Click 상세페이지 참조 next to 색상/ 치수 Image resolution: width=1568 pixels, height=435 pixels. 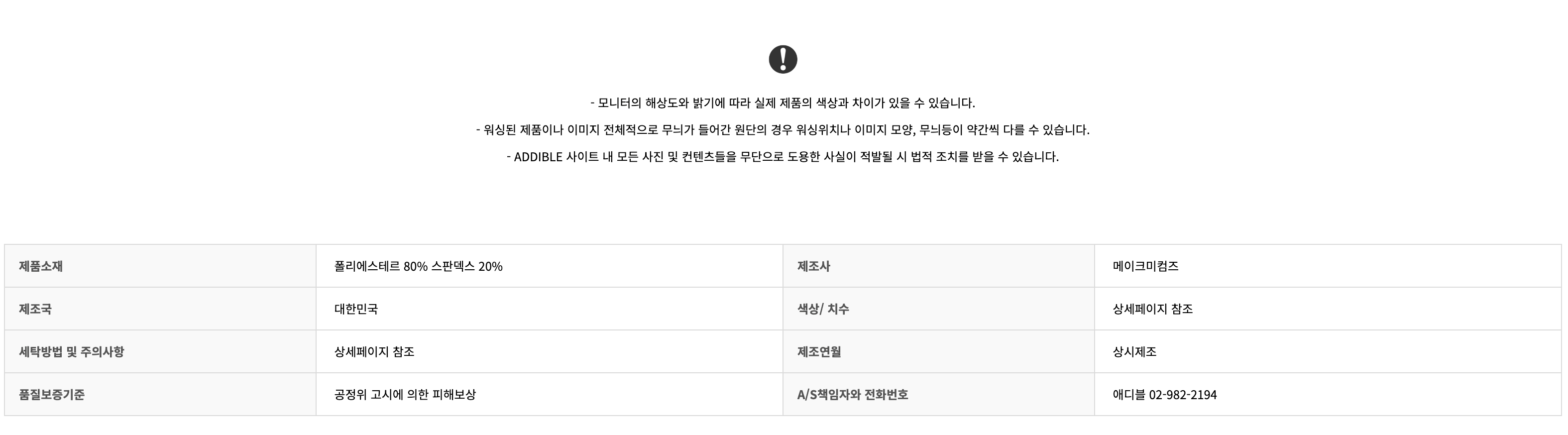coord(1153,309)
